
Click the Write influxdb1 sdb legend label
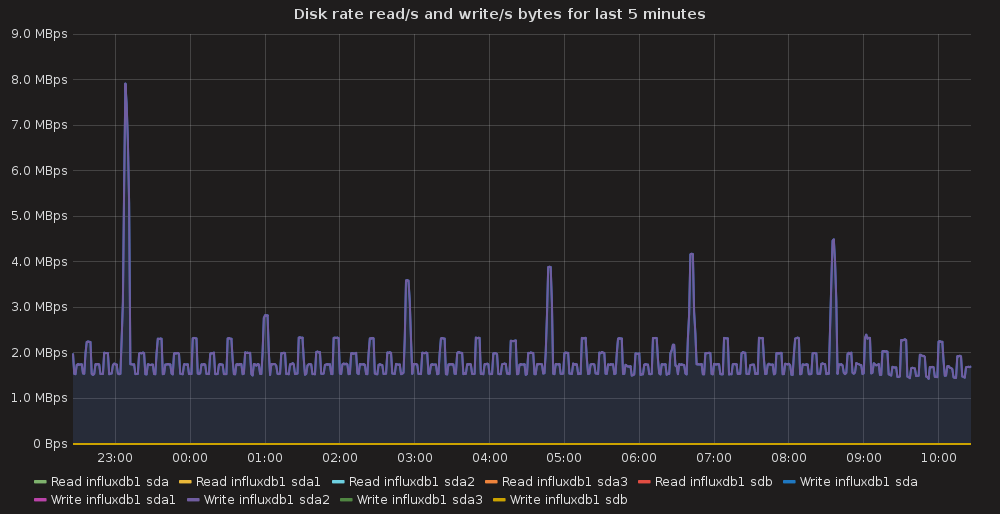pyautogui.click(x=568, y=499)
